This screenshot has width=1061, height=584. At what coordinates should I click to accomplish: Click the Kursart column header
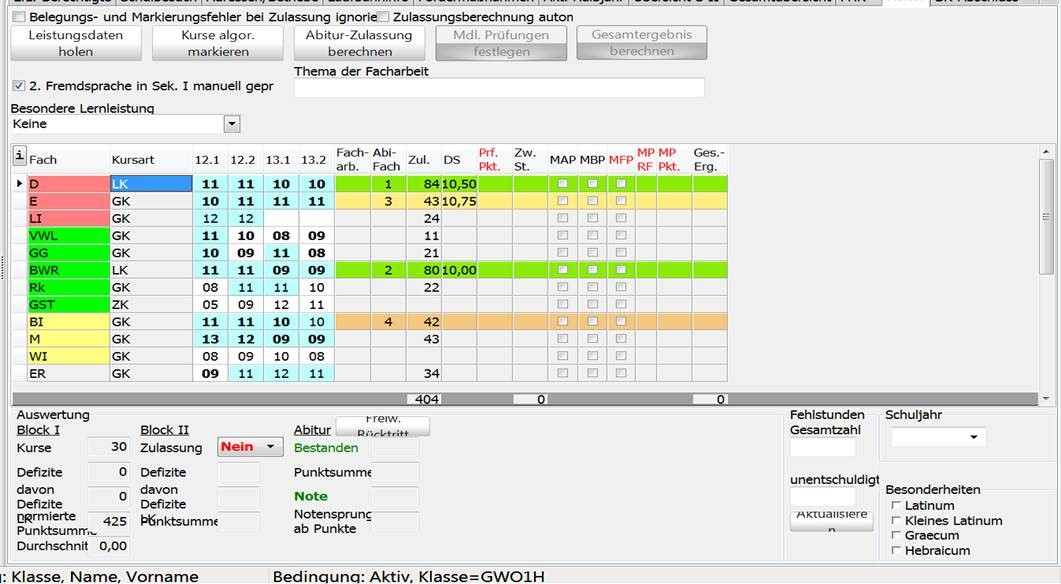(x=151, y=160)
